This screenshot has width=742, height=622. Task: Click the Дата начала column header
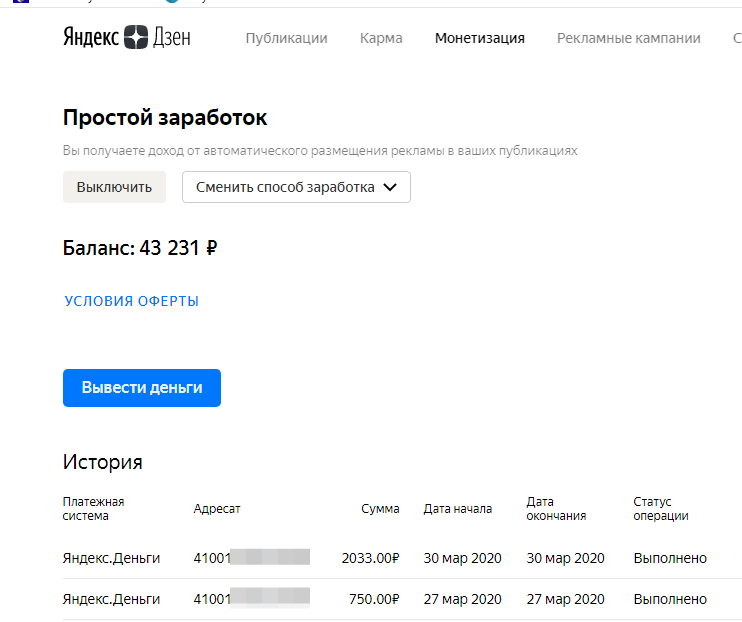(458, 509)
